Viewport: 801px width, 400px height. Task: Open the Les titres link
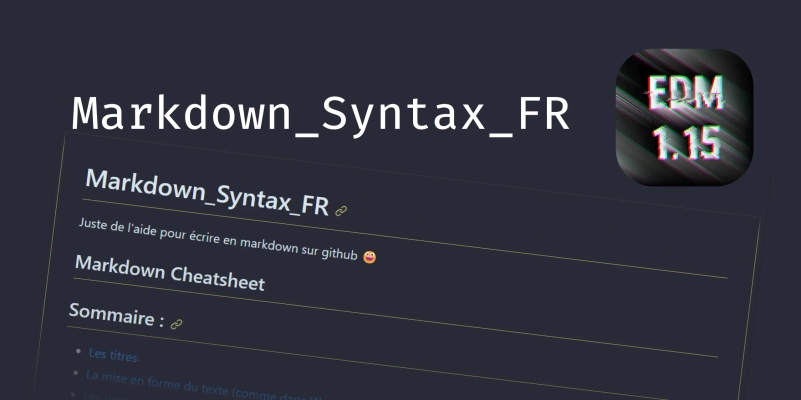112,354
